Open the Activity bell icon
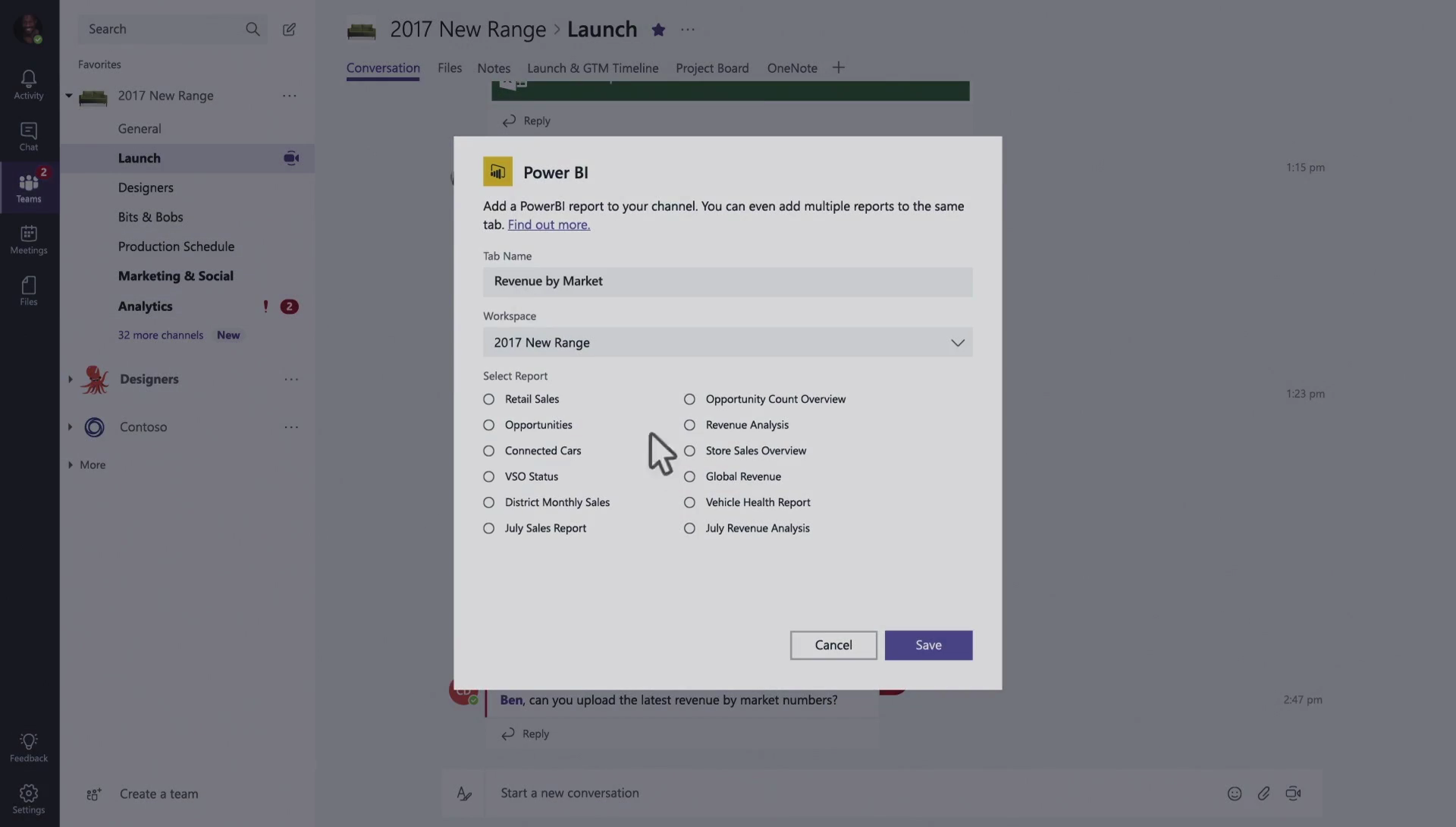The width and height of the screenshot is (1456, 827). click(29, 84)
